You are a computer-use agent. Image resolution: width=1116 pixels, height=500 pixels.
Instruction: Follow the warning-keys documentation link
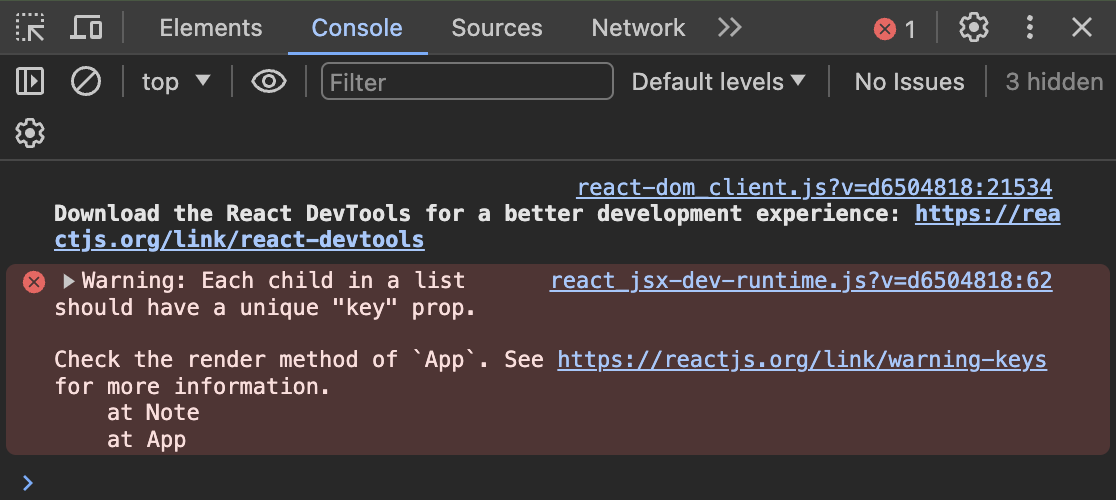point(801,359)
